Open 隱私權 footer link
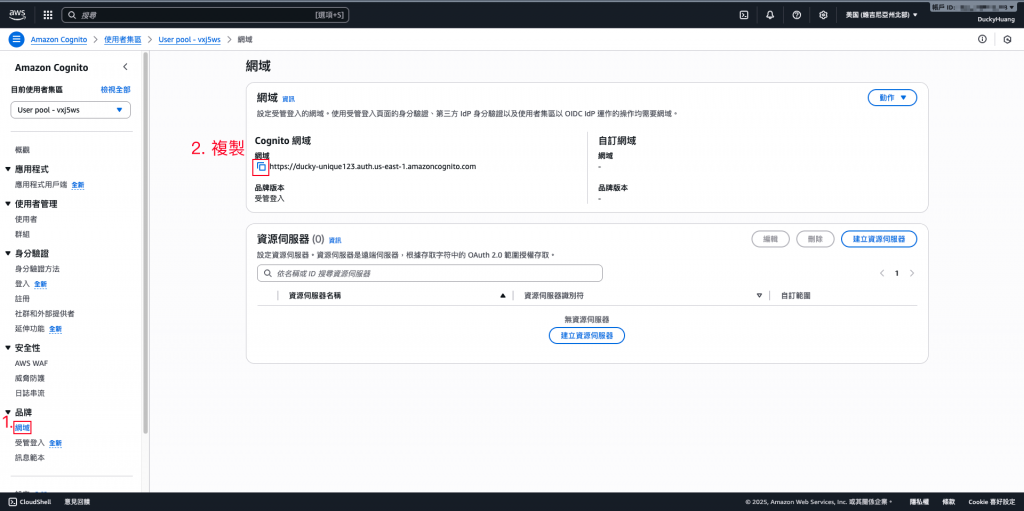The height and width of the screenshot is (511, 1024). (x=918, y=502)
